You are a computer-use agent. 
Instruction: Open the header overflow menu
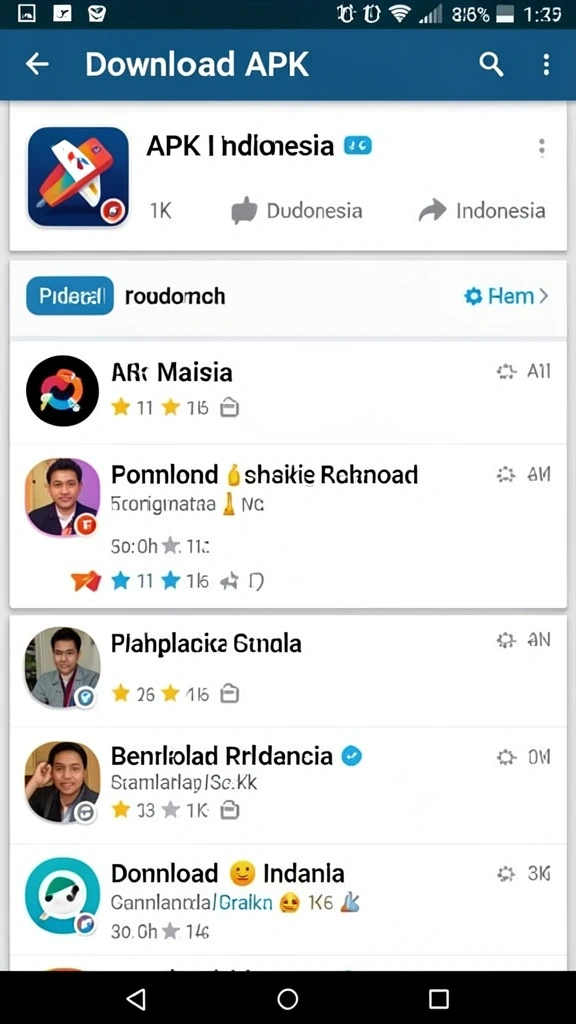tap(546, 64)
